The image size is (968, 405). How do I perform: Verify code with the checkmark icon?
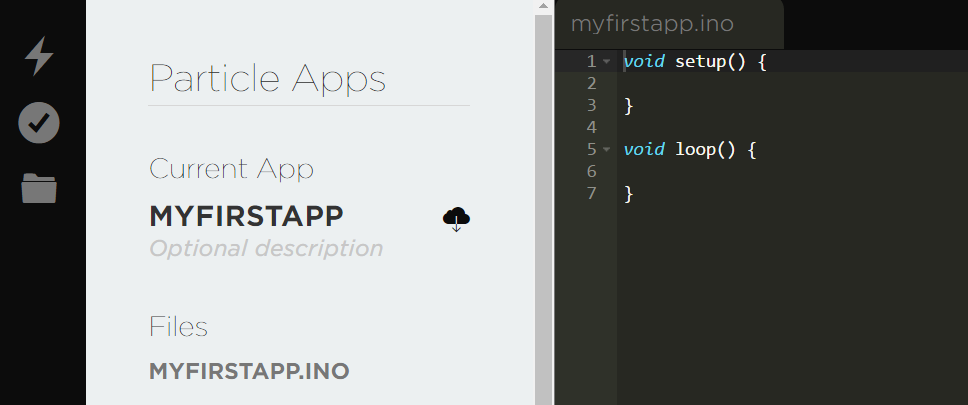[39, 122]
